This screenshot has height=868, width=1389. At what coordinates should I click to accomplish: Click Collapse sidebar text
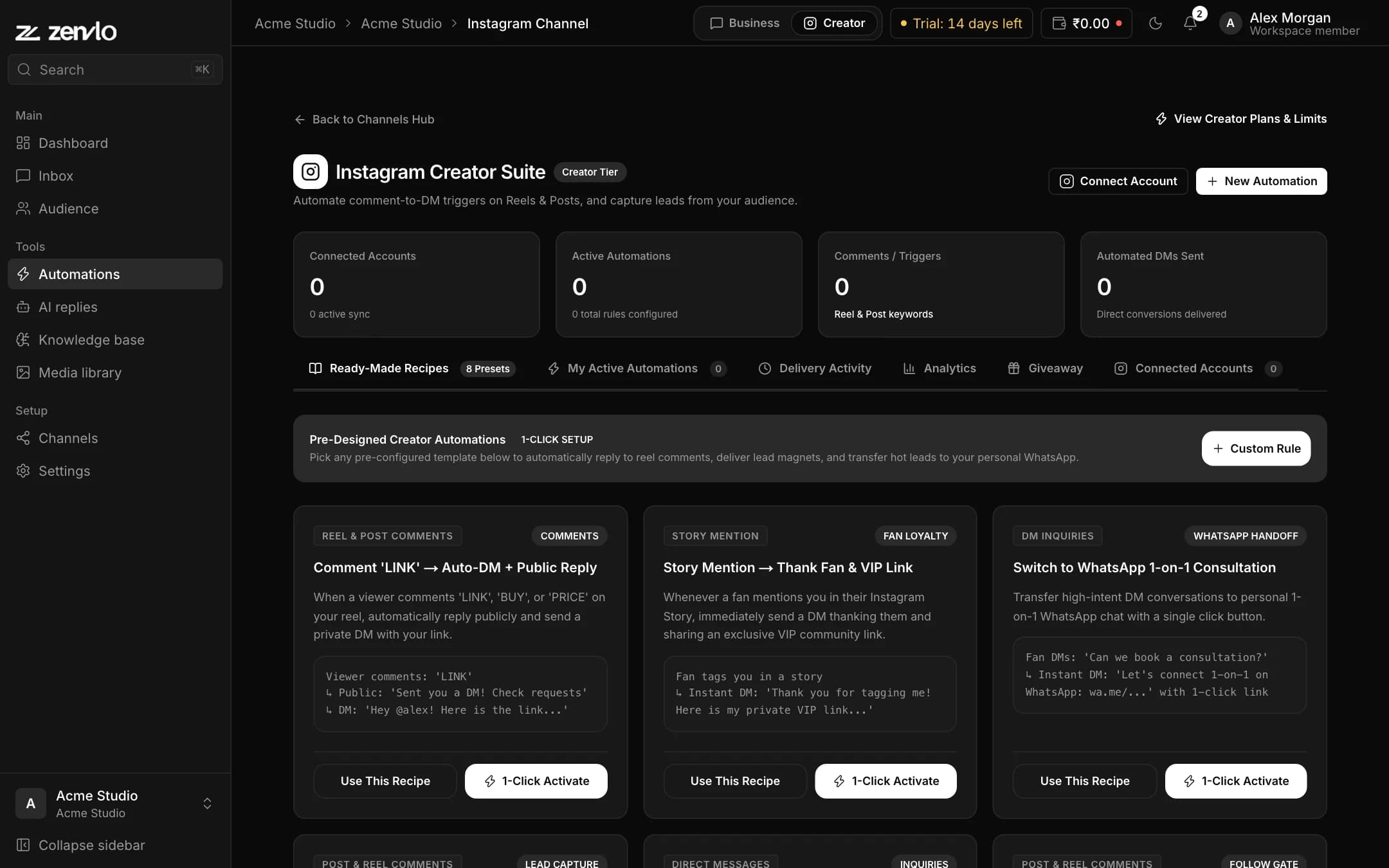pos(92,845)
